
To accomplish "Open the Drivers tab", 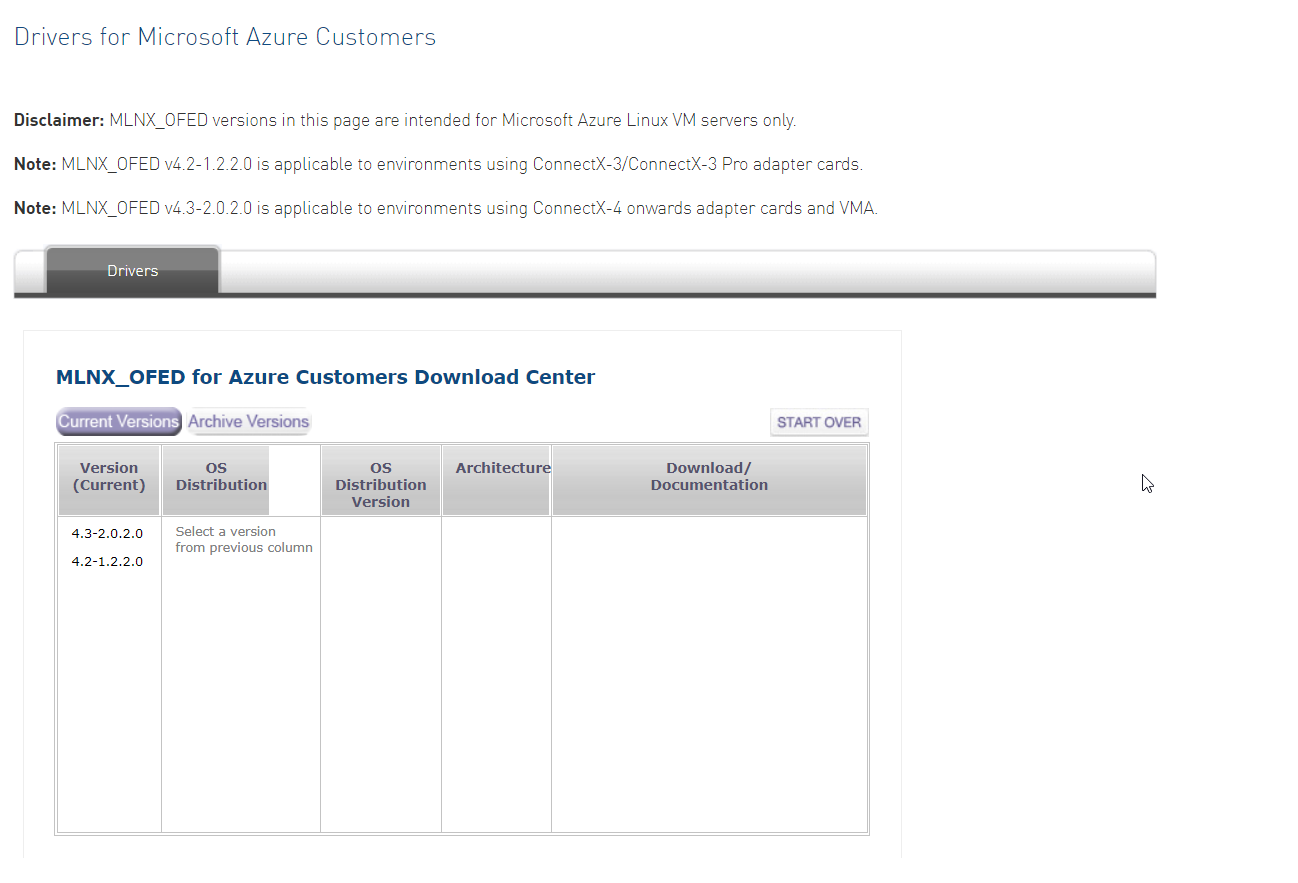I will 133,270.
